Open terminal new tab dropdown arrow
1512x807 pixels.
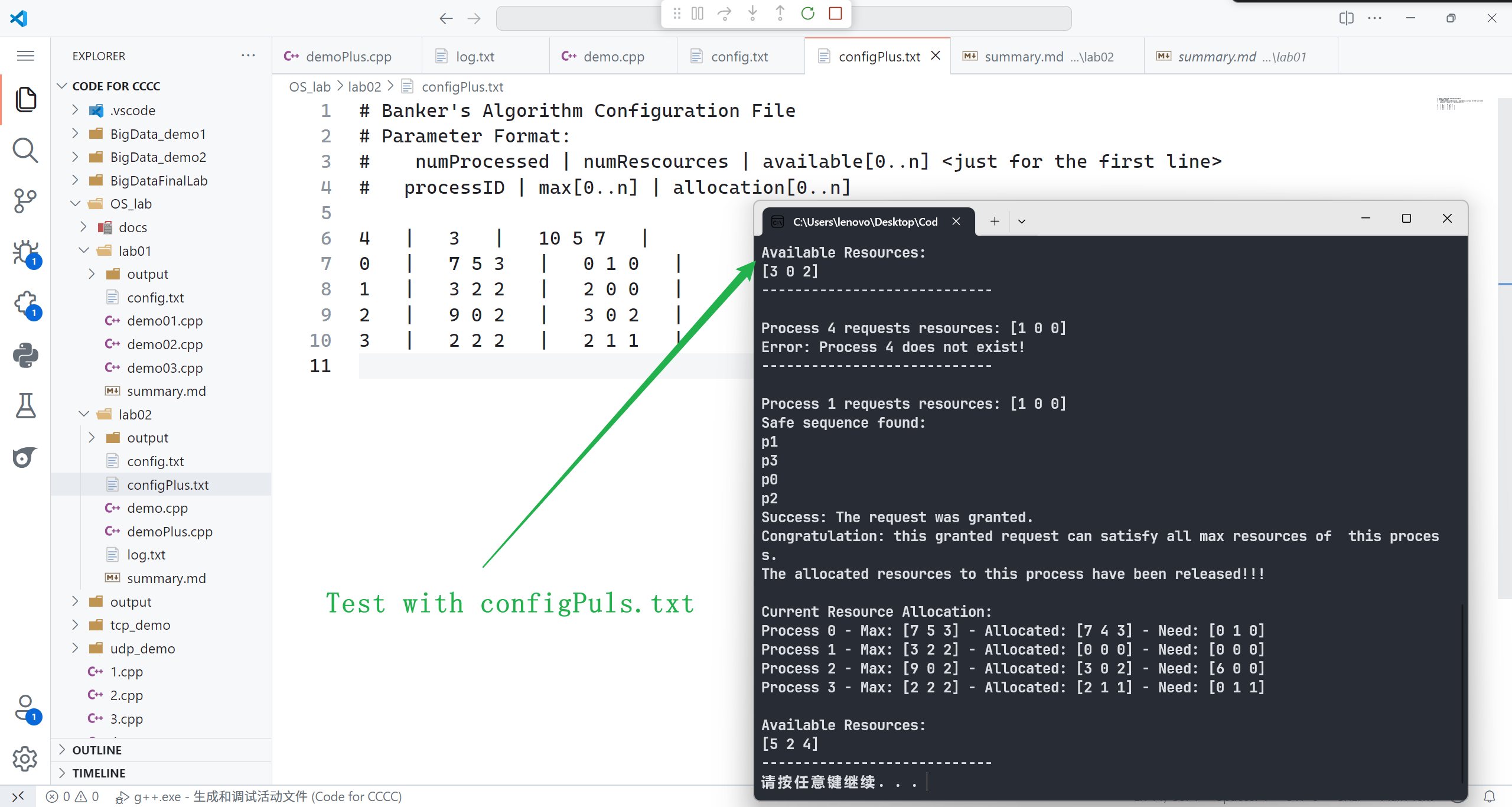tap(1022, 222)
